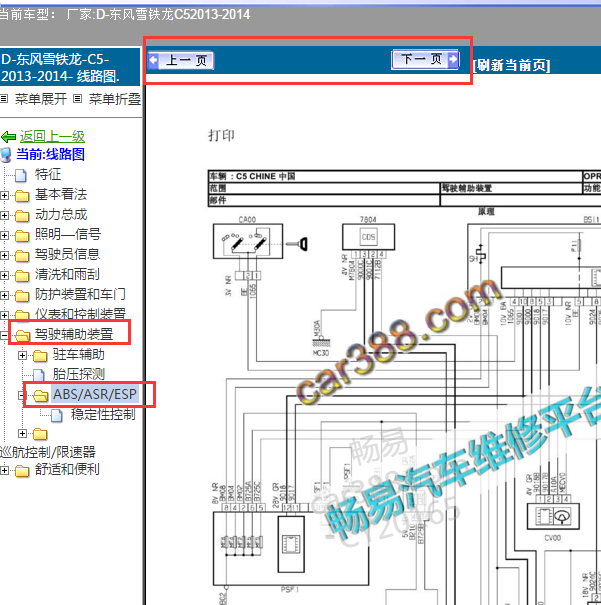Return to upper level 返回上一级

(x=52, y=136)
